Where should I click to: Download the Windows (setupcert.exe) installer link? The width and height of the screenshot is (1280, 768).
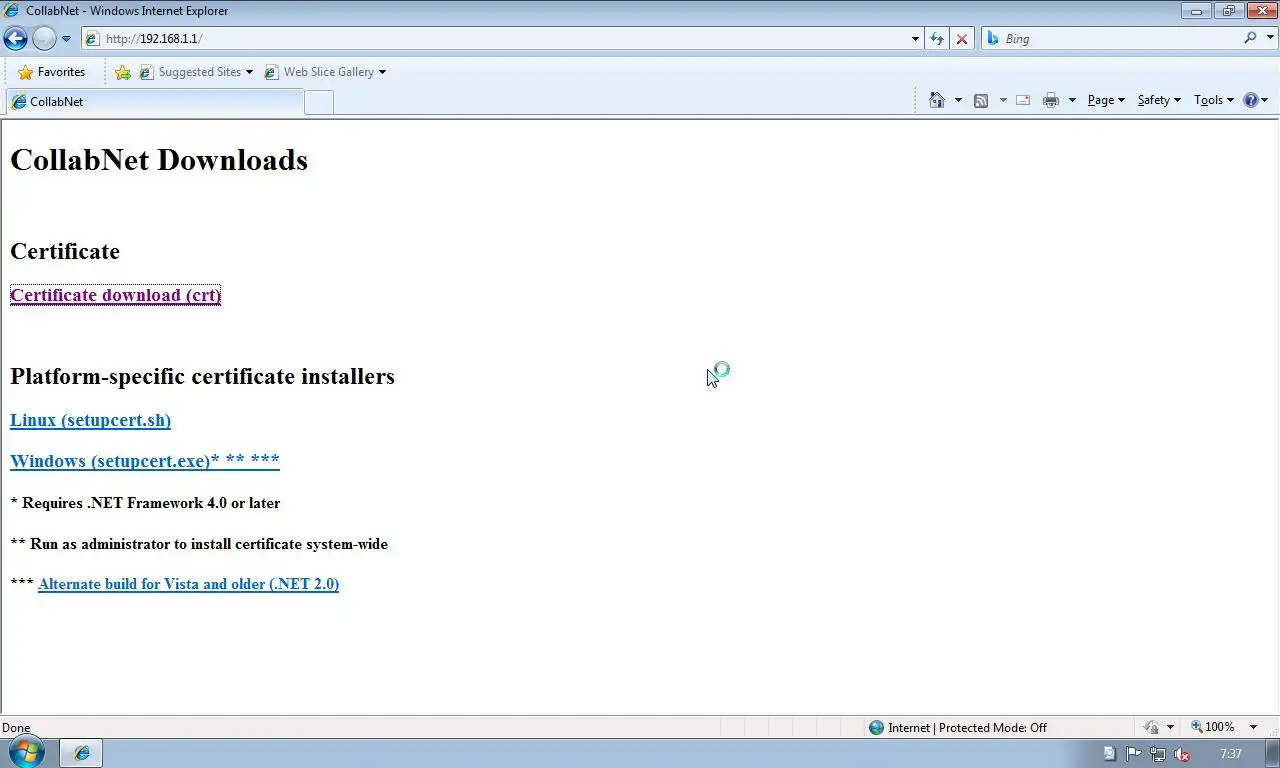click(x=145, y=461)
